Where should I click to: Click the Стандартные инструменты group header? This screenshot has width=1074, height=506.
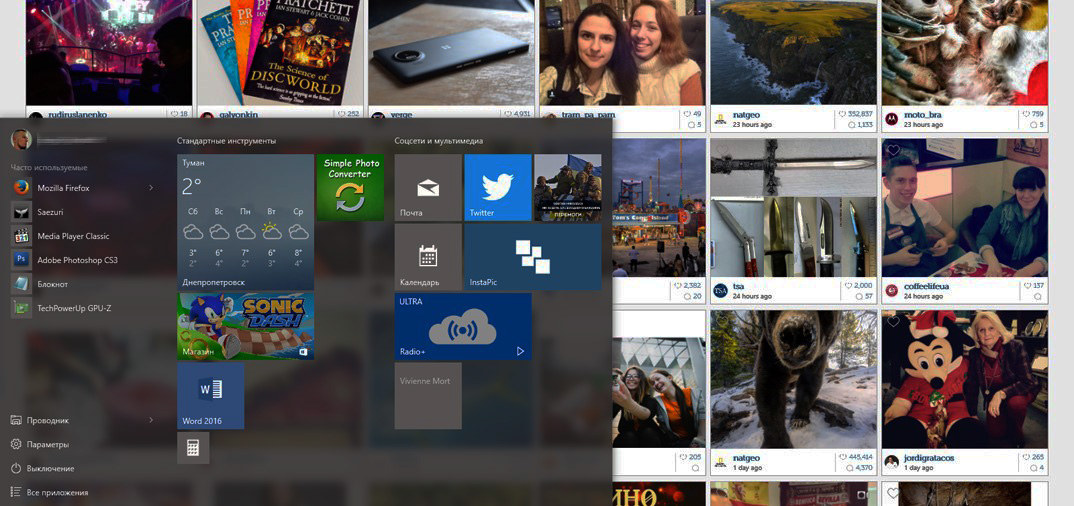(226, 141)
